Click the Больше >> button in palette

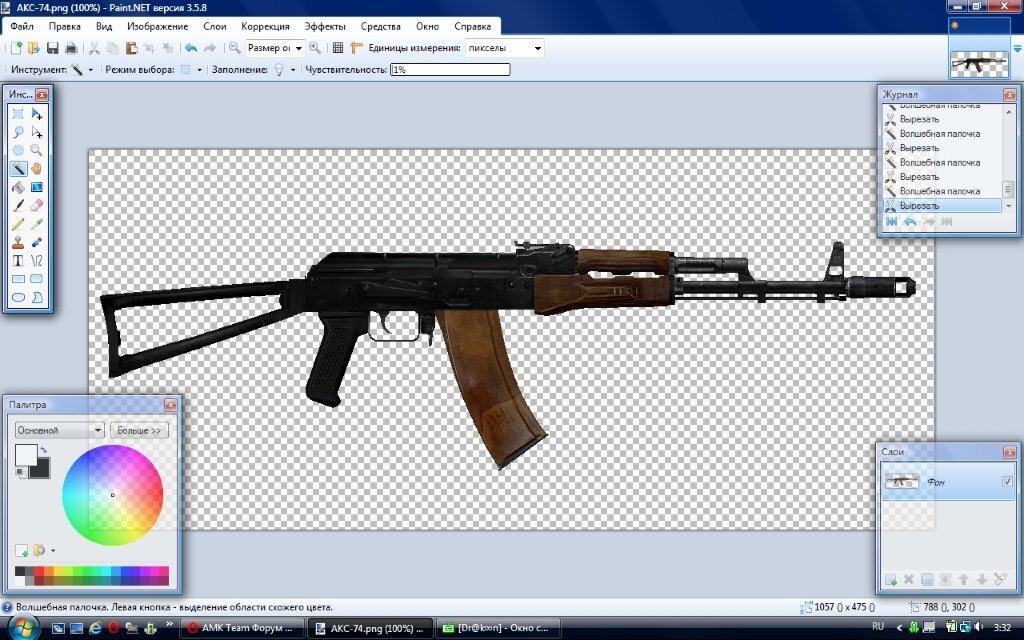[x=139, y=430]
